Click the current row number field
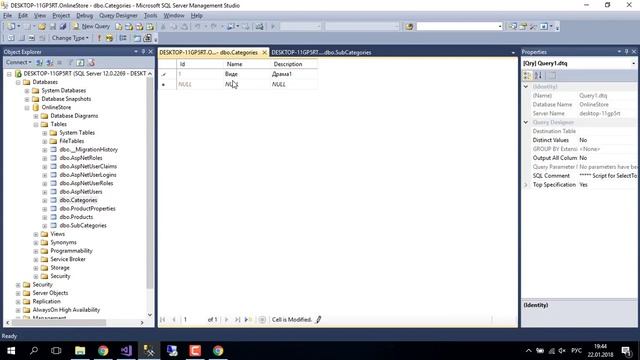The image size is (640, 360). (193, 320)
